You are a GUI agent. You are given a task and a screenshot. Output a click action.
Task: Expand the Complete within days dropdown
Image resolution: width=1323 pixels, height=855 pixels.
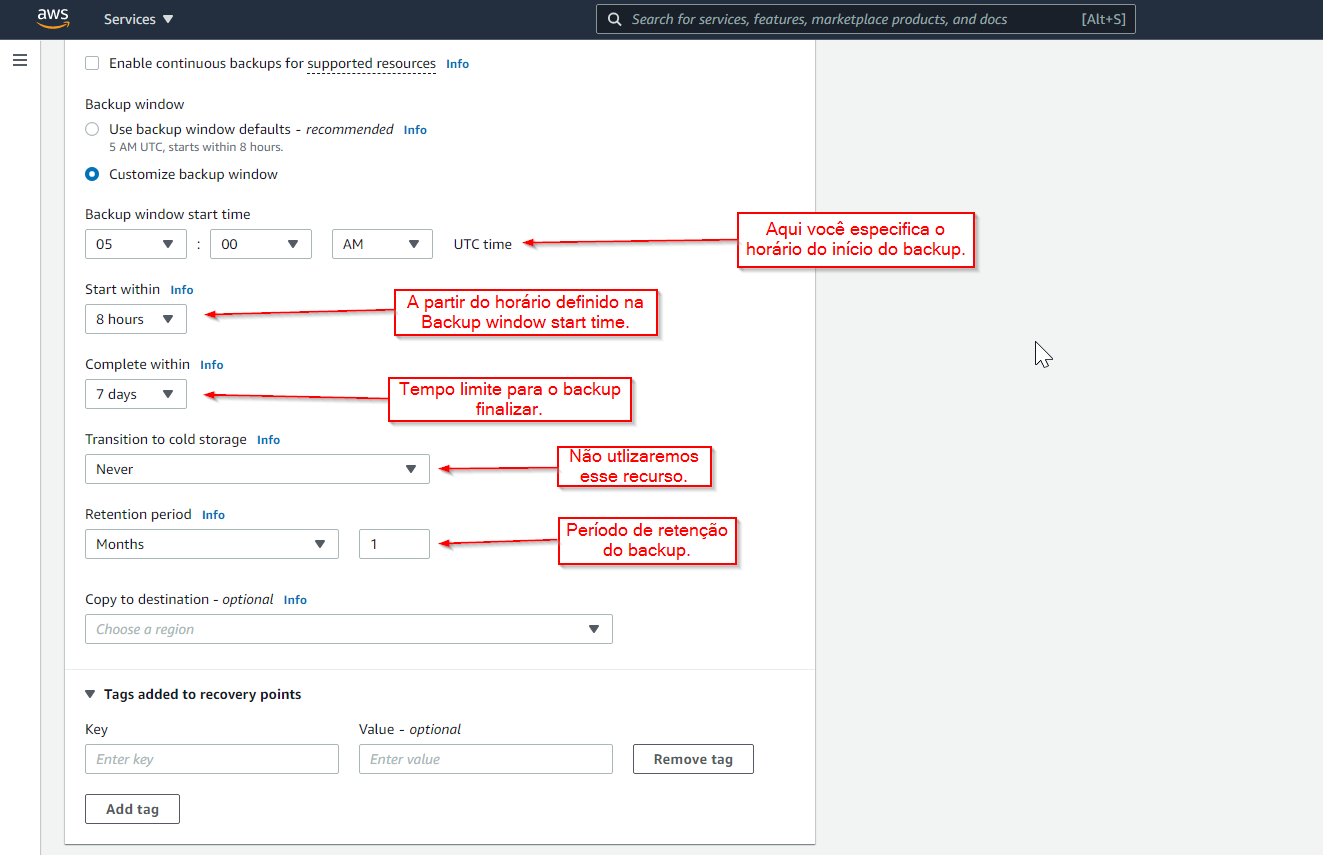[x=135, y=394]
